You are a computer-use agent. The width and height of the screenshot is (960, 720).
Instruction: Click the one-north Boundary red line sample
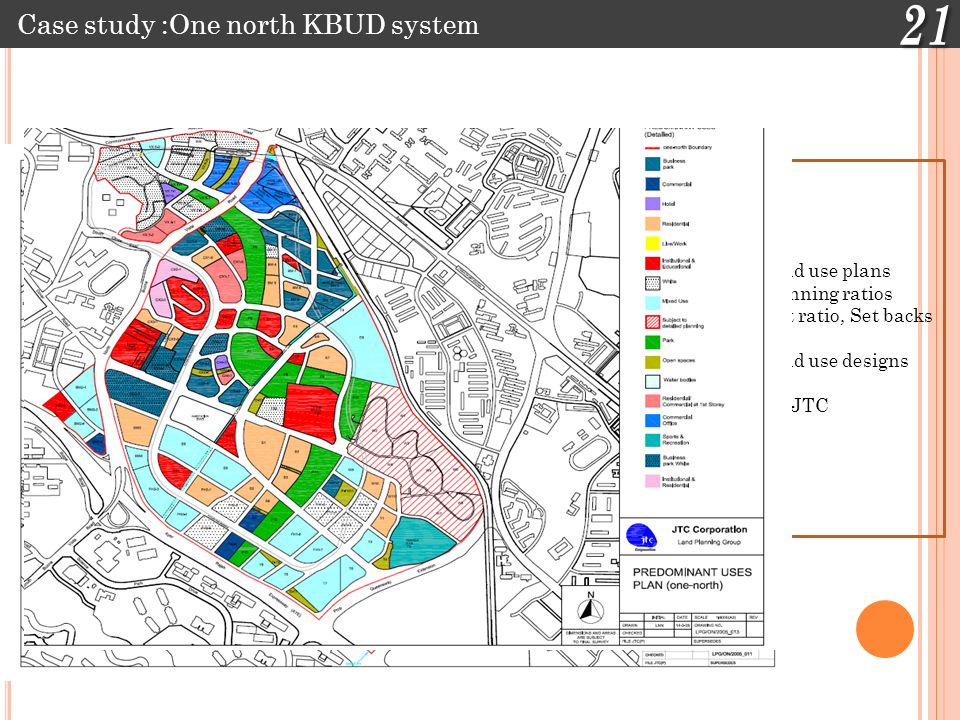(x=652, y=148)
